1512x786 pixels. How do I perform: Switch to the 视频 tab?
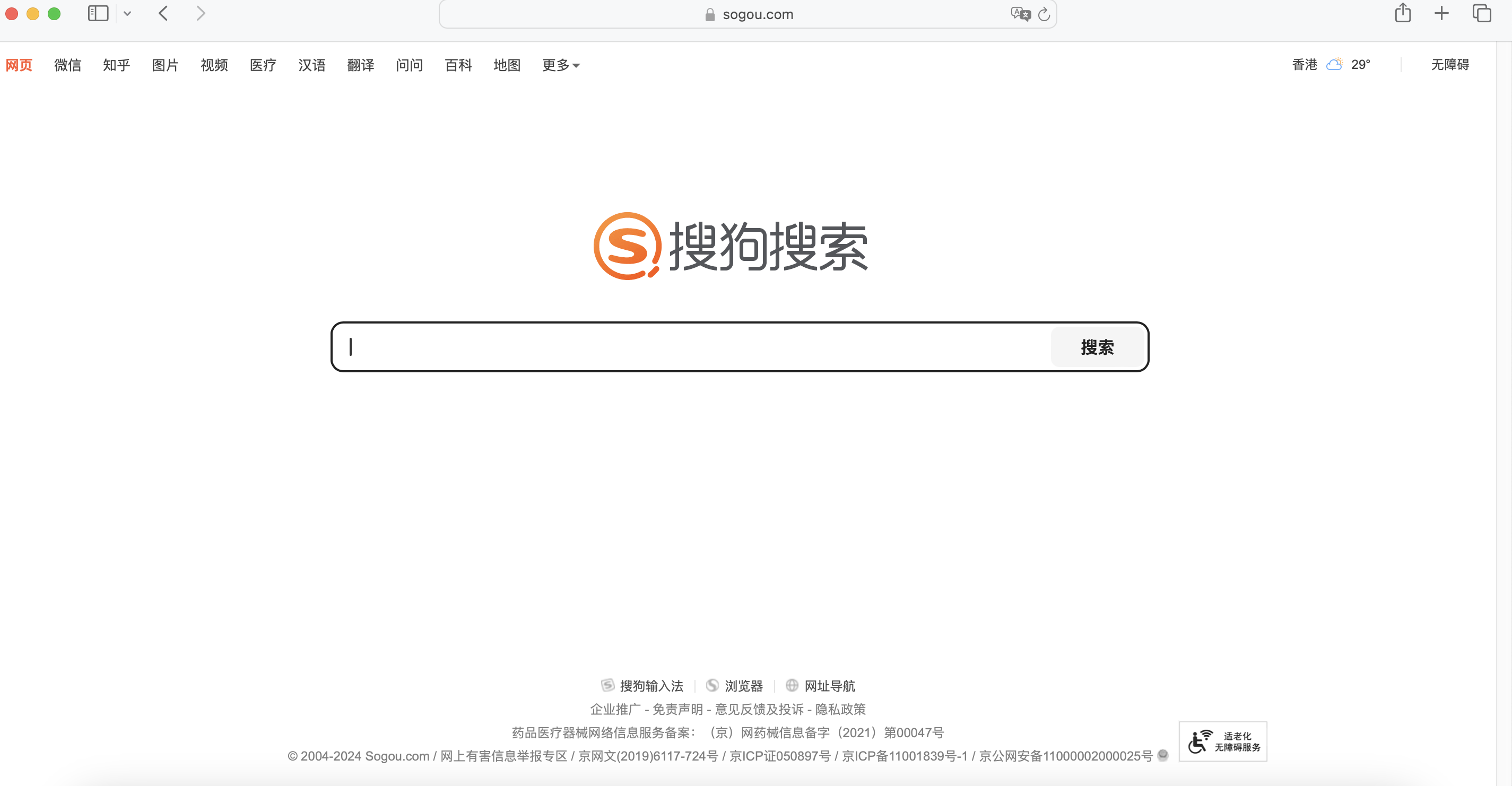[x=214, y=65]
